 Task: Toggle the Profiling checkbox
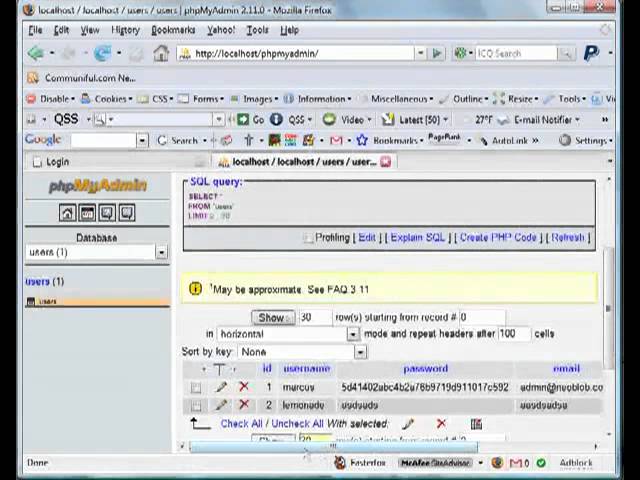click(x=309, y=238)
